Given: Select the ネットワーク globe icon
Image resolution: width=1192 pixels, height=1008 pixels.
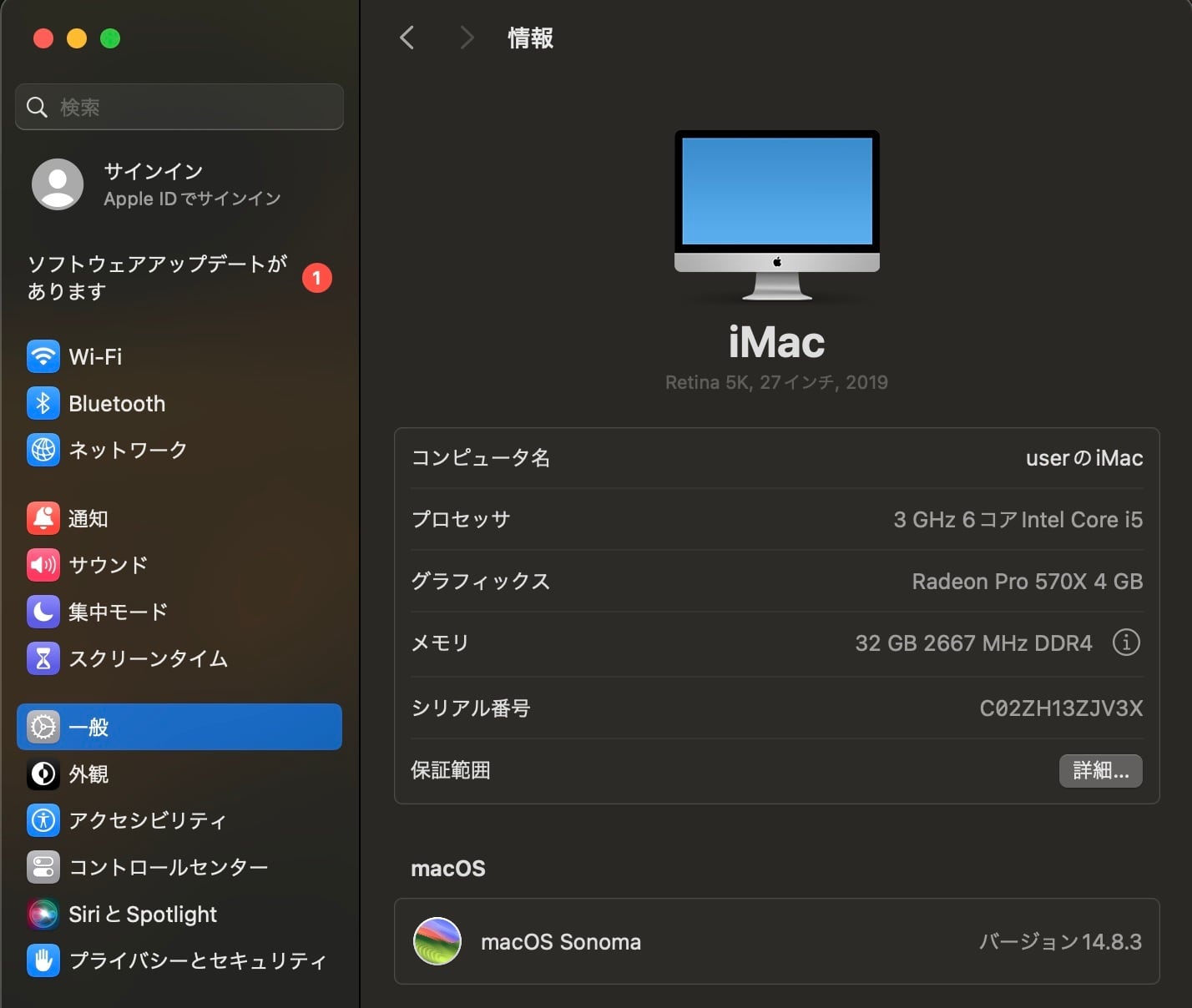Looking at the screenshot, I should click(43, 450).
